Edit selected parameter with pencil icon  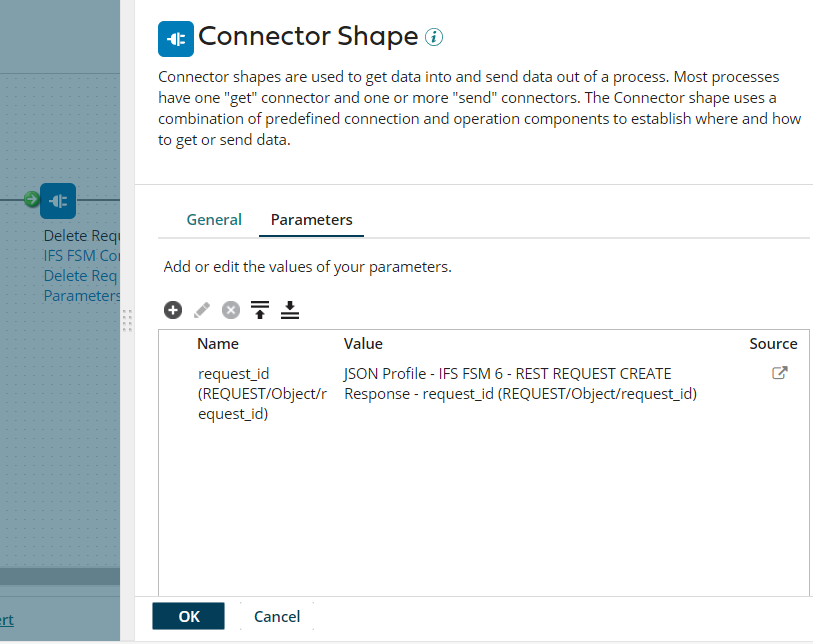pyautogui.click(x=202, y=310)
